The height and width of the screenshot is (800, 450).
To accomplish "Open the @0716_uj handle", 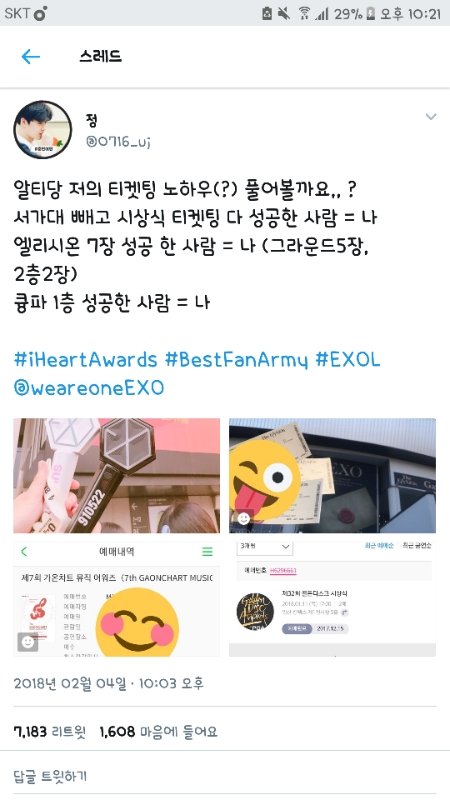I will 118,142.
